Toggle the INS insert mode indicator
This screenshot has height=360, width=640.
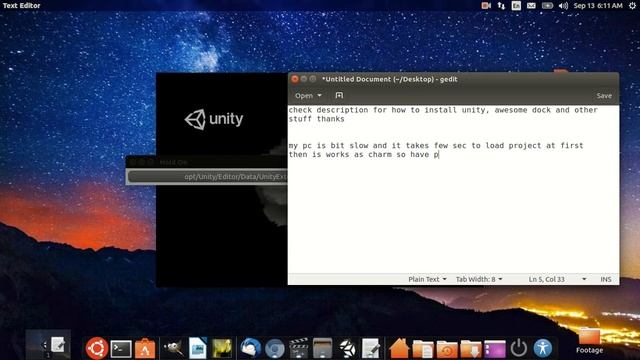coord(606,279)
